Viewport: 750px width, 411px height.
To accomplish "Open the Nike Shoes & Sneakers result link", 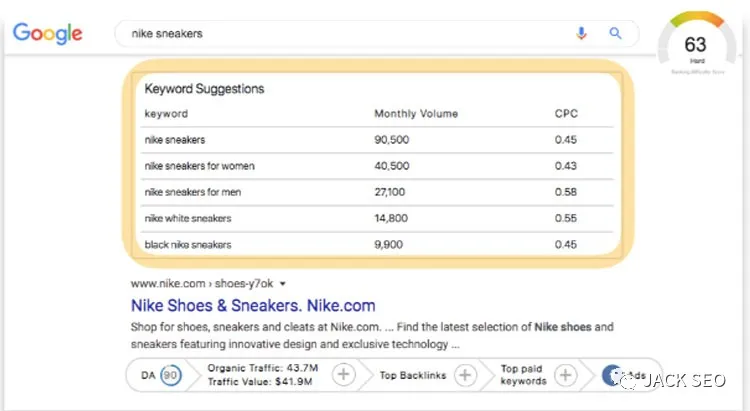I will (x=252, y=304).
